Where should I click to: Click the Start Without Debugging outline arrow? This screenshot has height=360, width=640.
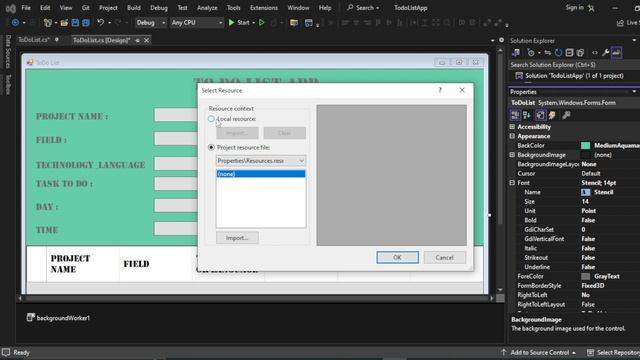click(262, 23)
